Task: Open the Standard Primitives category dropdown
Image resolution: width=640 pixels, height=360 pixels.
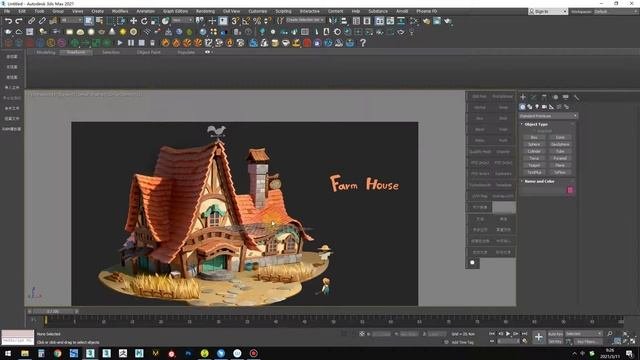Action: 548,116
